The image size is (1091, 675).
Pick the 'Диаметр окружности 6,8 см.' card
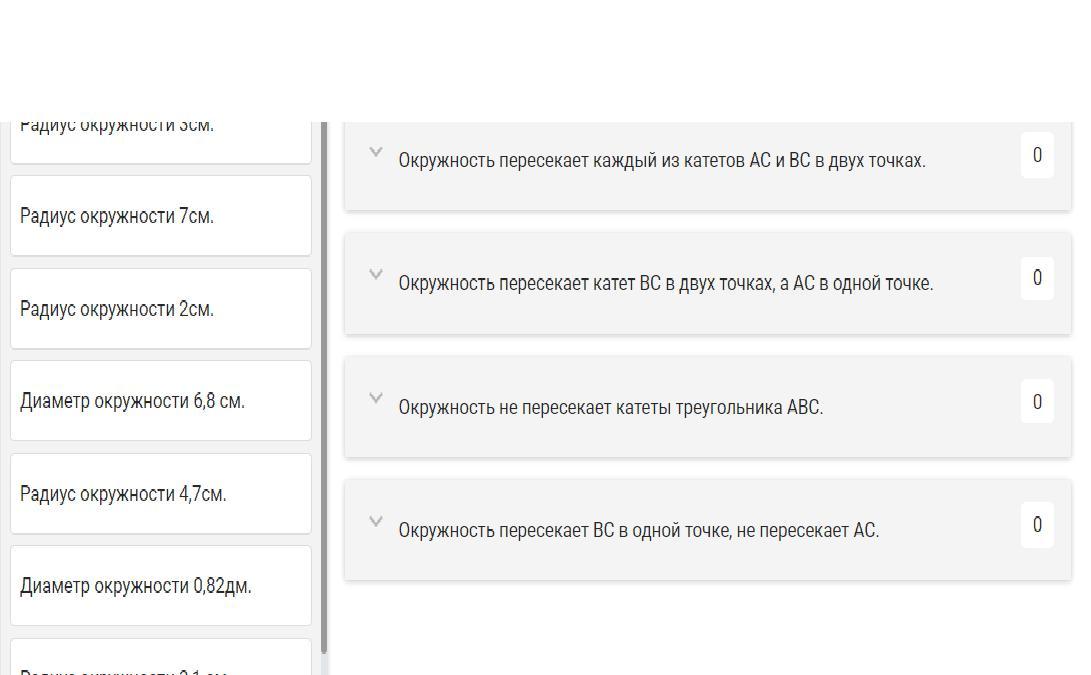(x=161, y=401)
